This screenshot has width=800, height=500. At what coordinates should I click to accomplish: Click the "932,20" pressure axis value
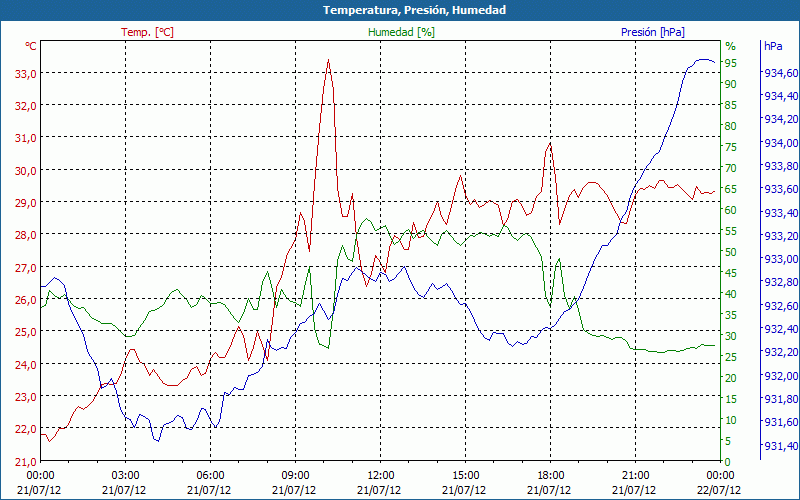point(781,353)
